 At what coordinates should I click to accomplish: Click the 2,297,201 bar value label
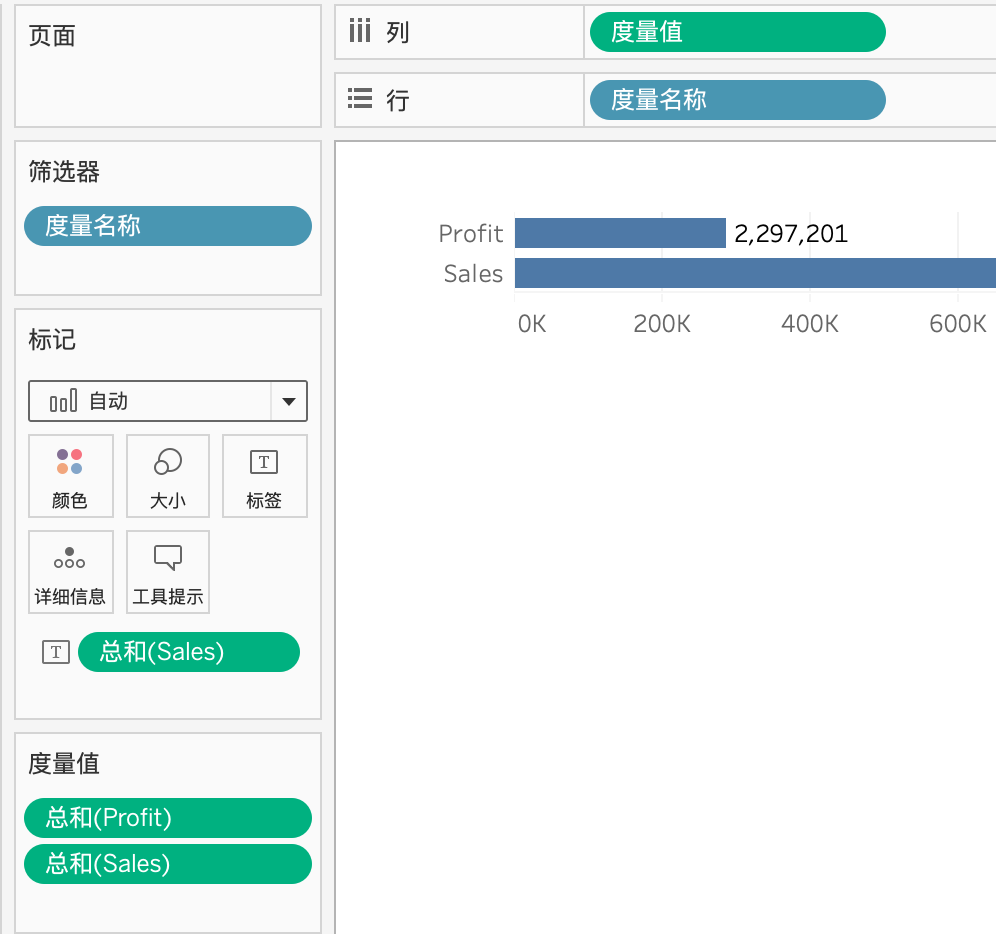click(791, 234)
